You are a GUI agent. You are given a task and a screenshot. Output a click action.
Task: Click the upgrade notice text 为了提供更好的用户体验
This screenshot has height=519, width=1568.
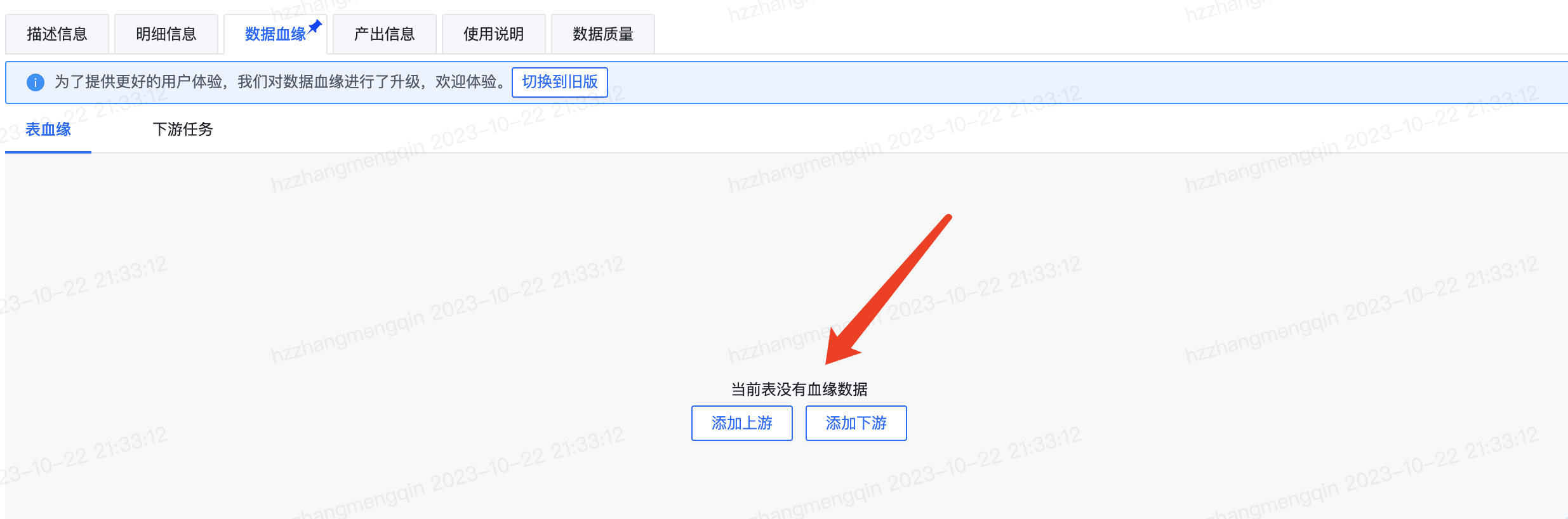point(138,82)
